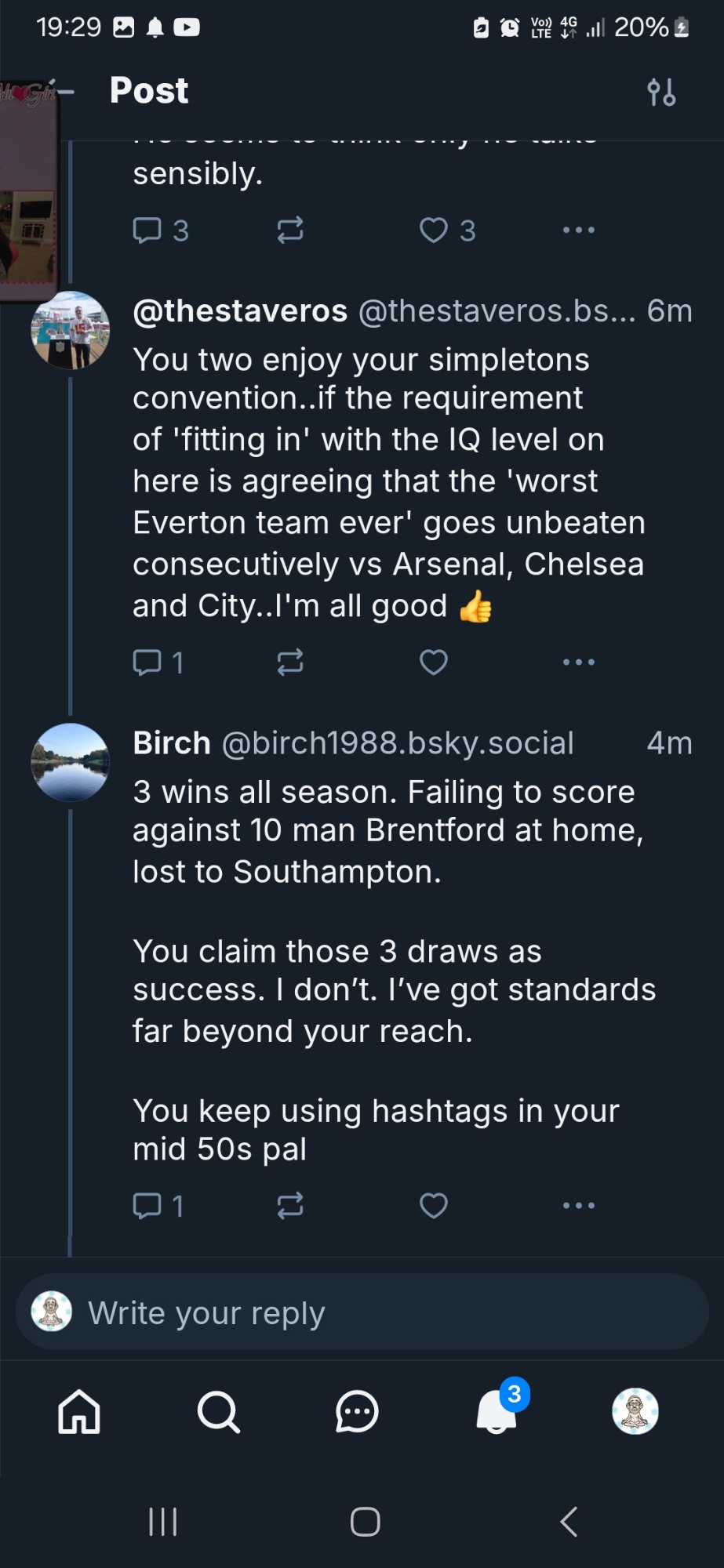Like Birch's post about 3 wins
The height and width of the screenshot is (1568, 724).
pyautogui.click(x=434, y=1205)
